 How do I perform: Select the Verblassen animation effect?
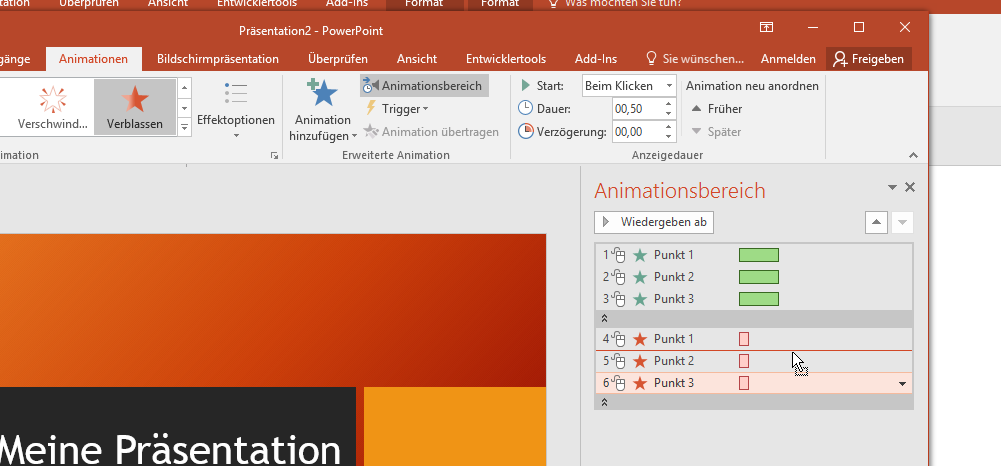135,107
